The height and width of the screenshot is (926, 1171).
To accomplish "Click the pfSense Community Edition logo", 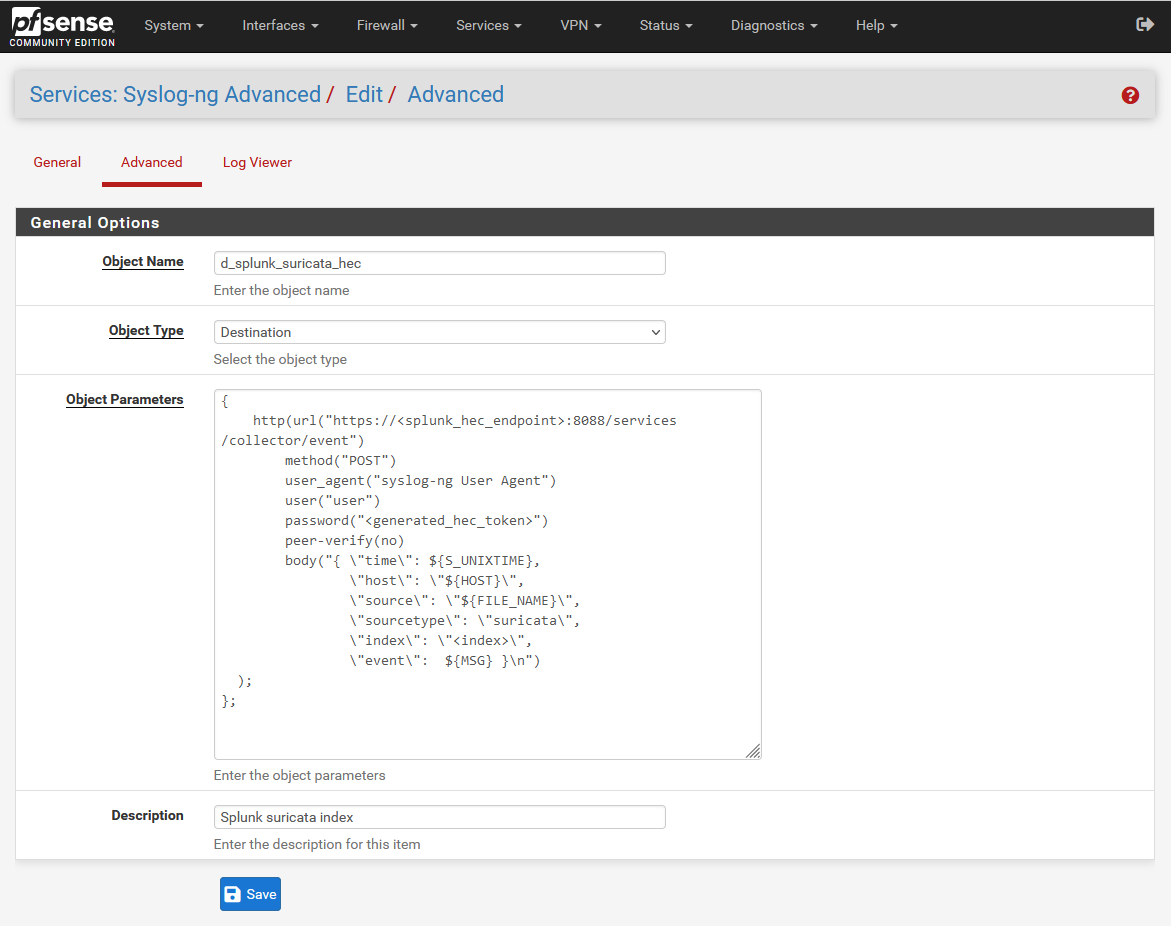I will tap(63, 27).
